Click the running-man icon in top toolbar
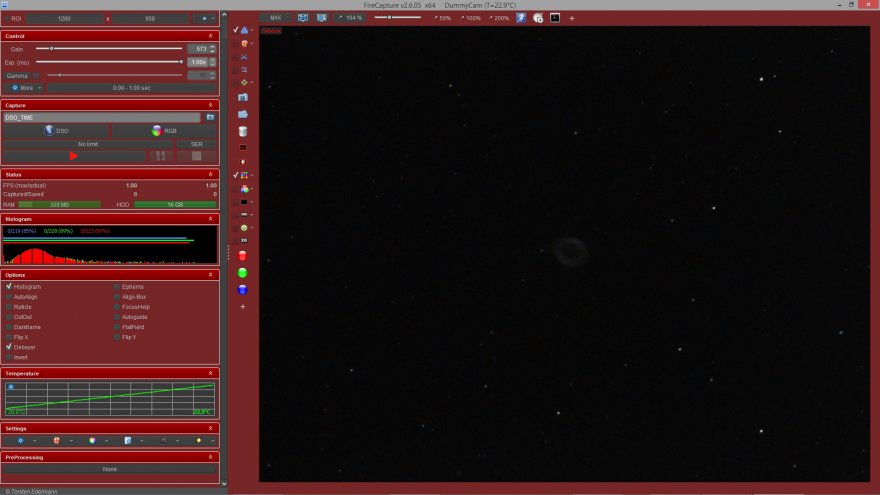The width and height of the screenshot is (880, 495). coord(521,18)
